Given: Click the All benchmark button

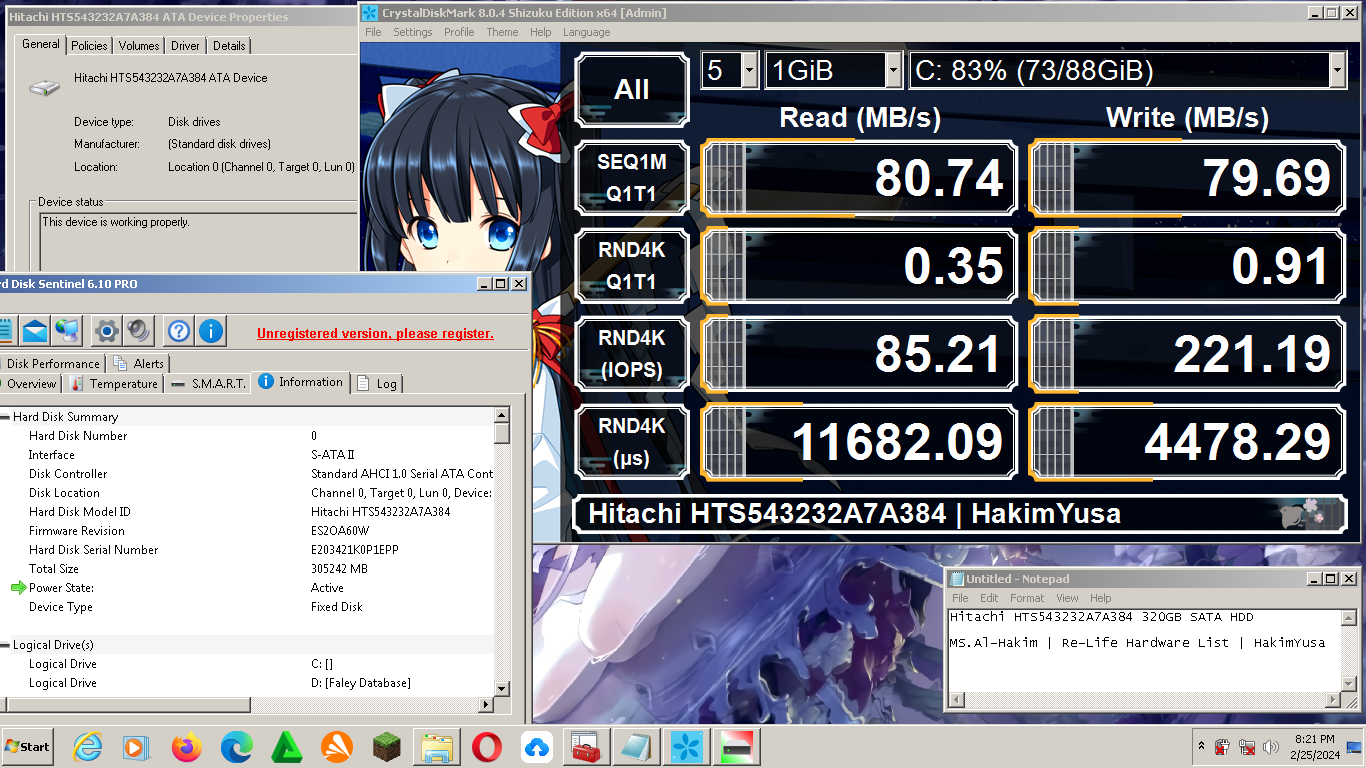Looking at the screenshot, I should (632, 90).
